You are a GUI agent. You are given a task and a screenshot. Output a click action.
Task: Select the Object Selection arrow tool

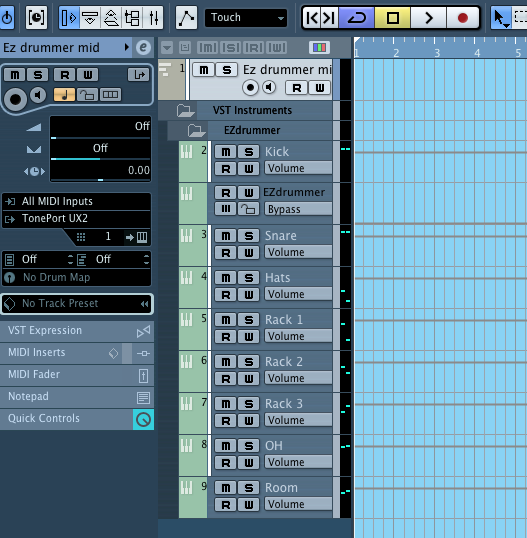pyautogui.click(x=500, y=17)
